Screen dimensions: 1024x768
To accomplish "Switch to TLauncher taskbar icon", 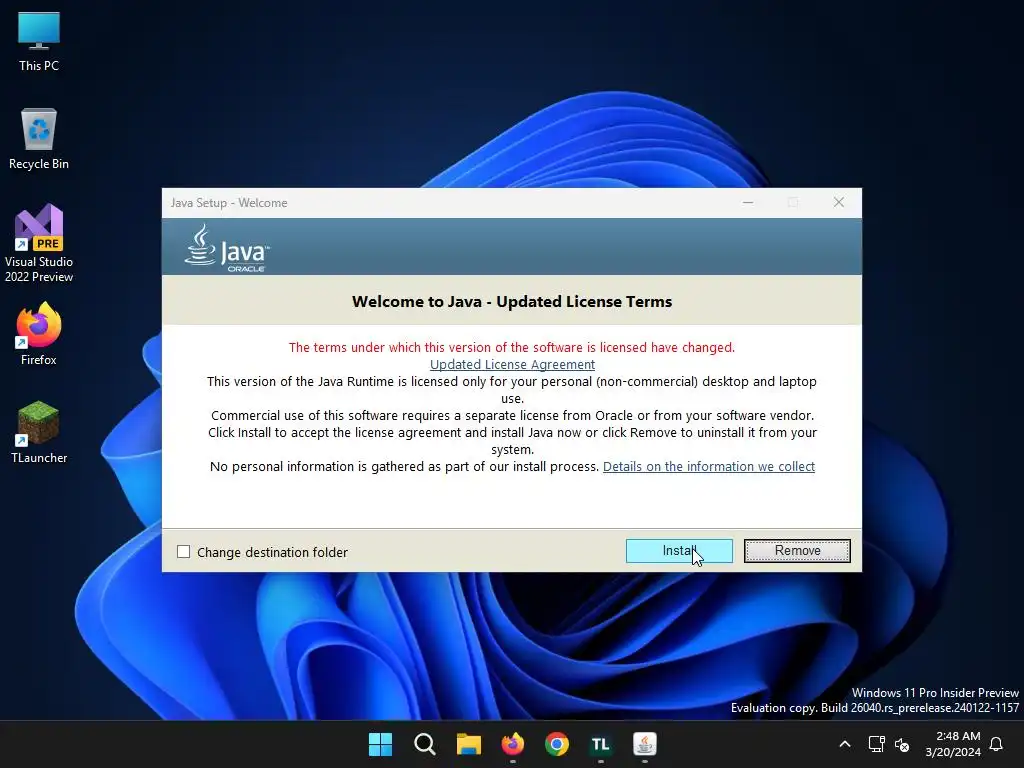I will 600,744.
